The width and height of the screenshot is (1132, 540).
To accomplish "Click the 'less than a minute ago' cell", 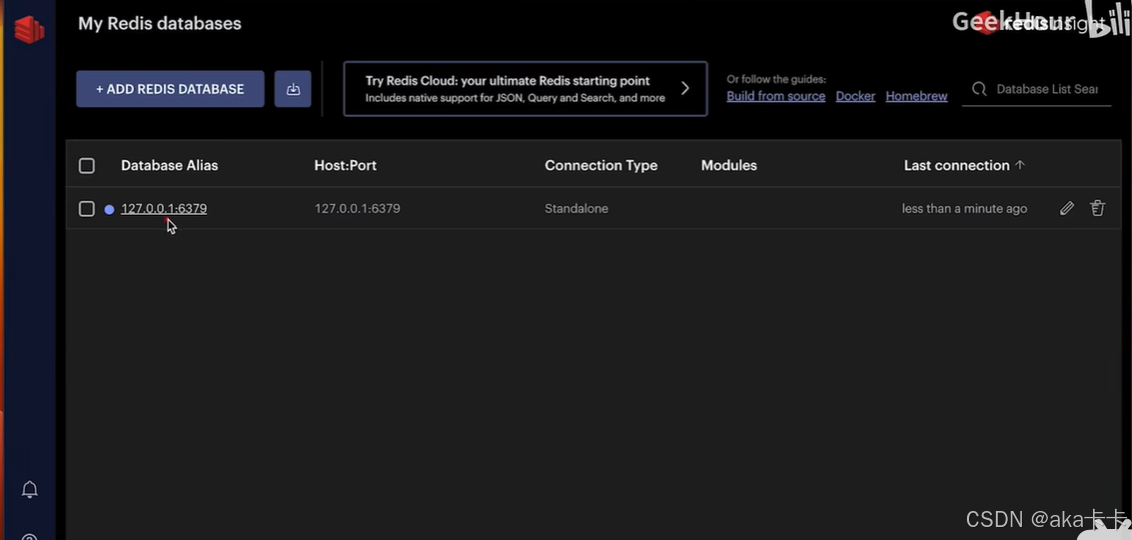I will coord(965,209).
